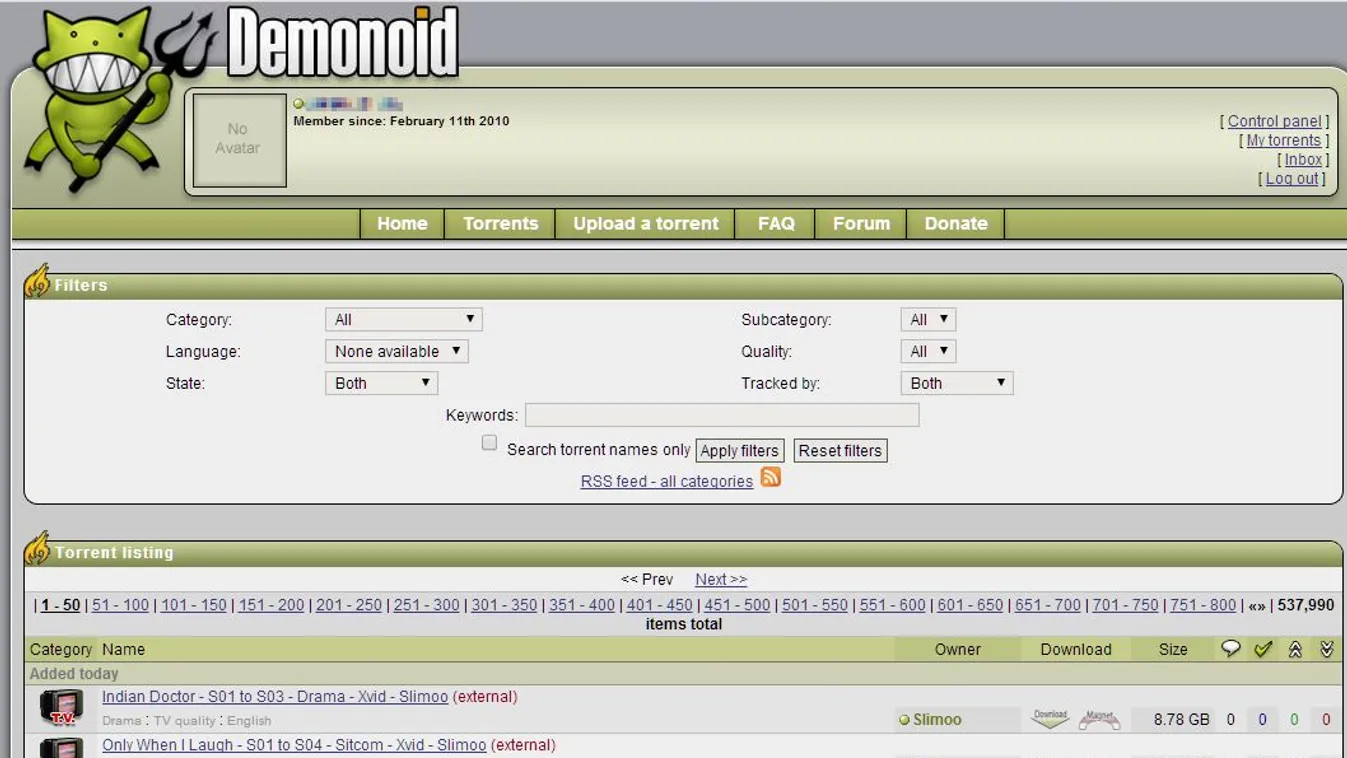
Task: Jump to items 301 - 350
Action: [504, 605]
